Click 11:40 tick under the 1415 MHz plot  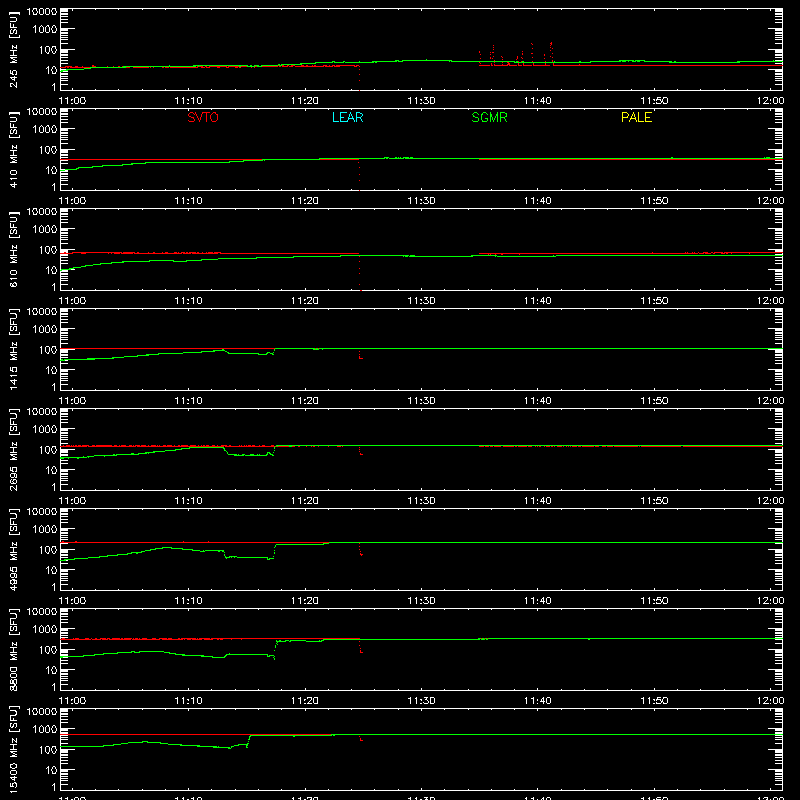537,401
